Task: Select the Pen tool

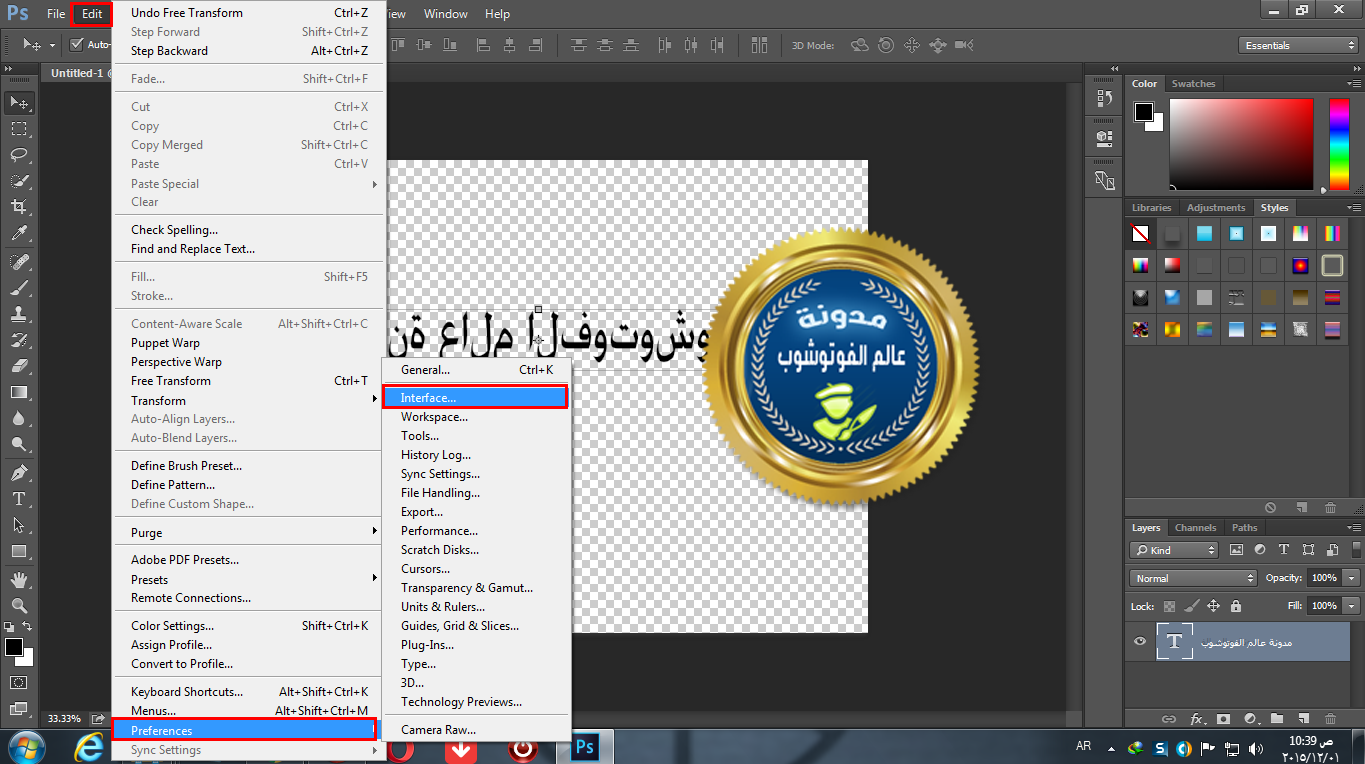Action: [x=19, y=472]
